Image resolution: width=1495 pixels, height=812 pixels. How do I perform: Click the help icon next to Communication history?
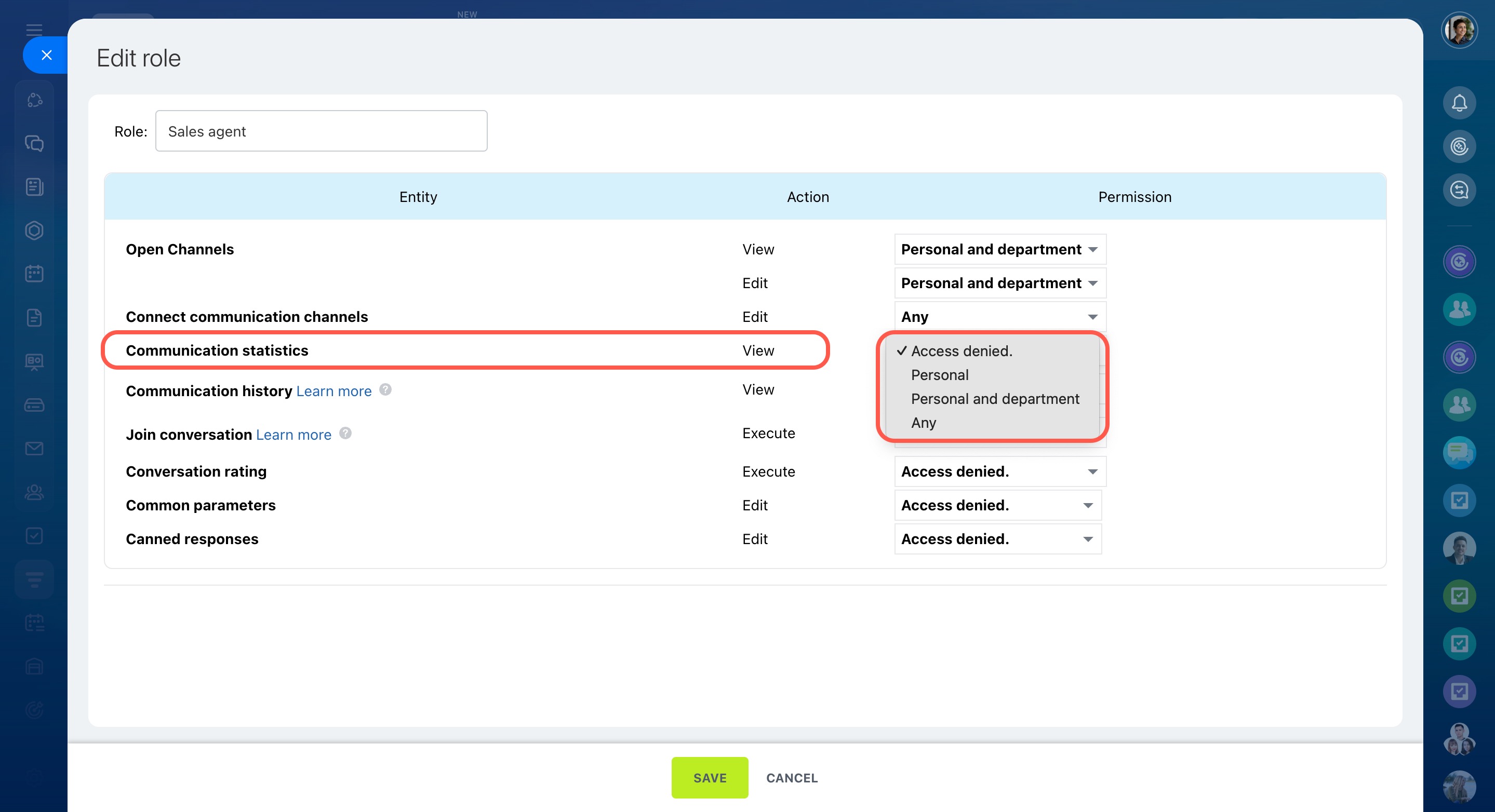[385, 390]
